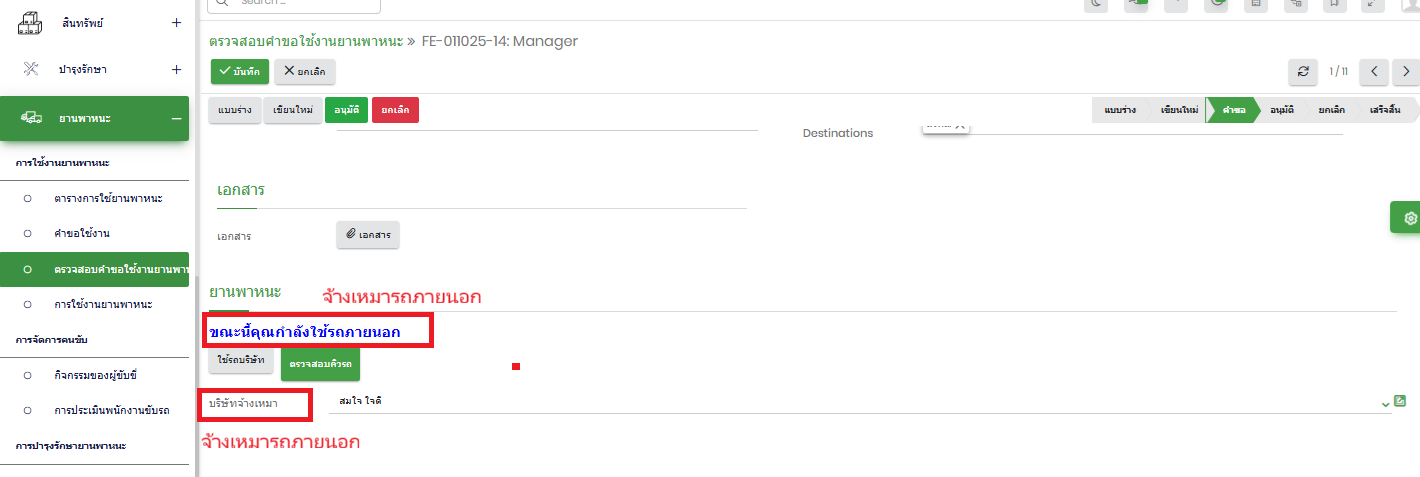Click the refresh icon beside the record counter
This screenshot has width=1420, height=477.
(x=1302, y=71)
